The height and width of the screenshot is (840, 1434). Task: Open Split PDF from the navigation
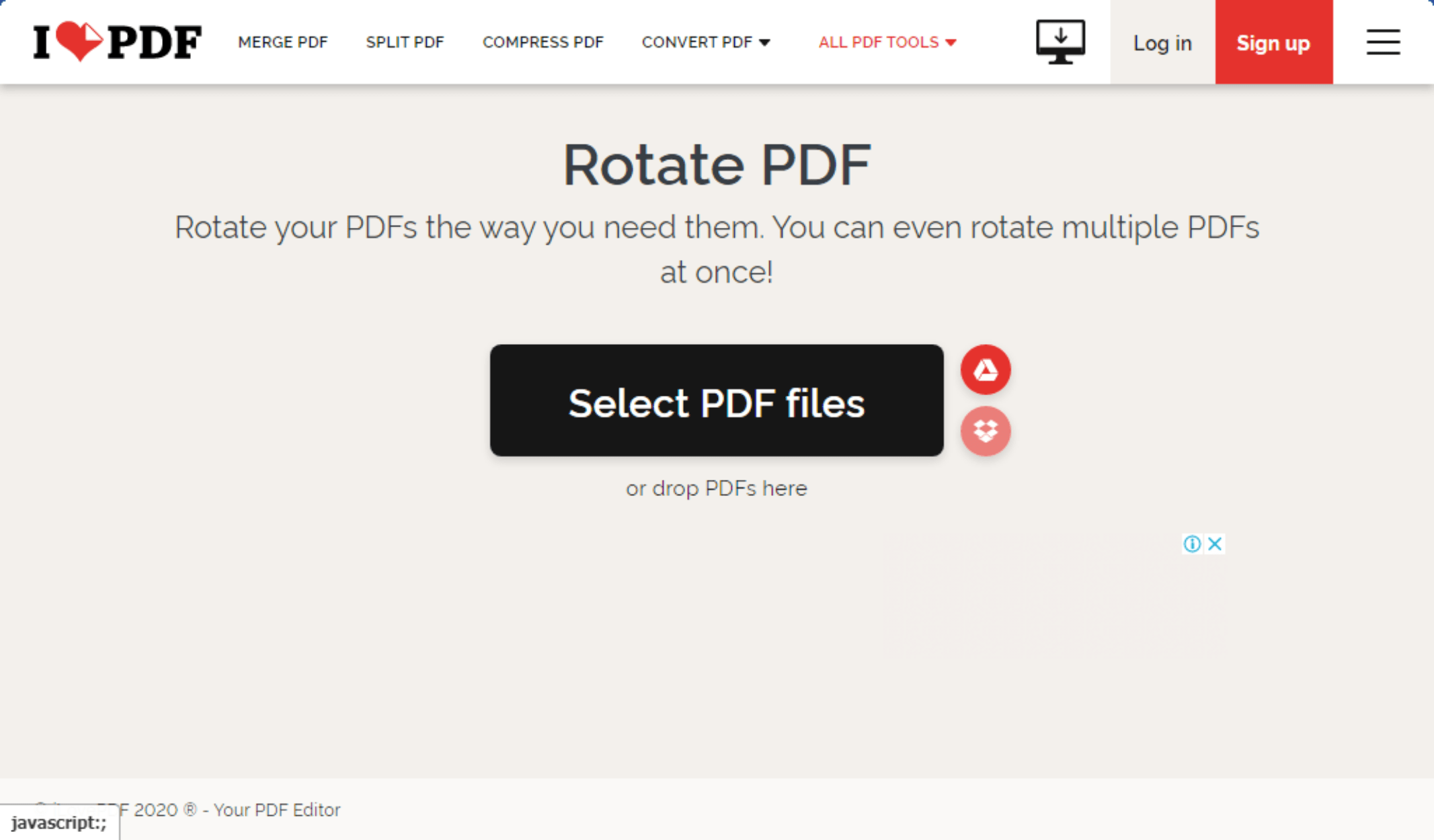(405, 42)
